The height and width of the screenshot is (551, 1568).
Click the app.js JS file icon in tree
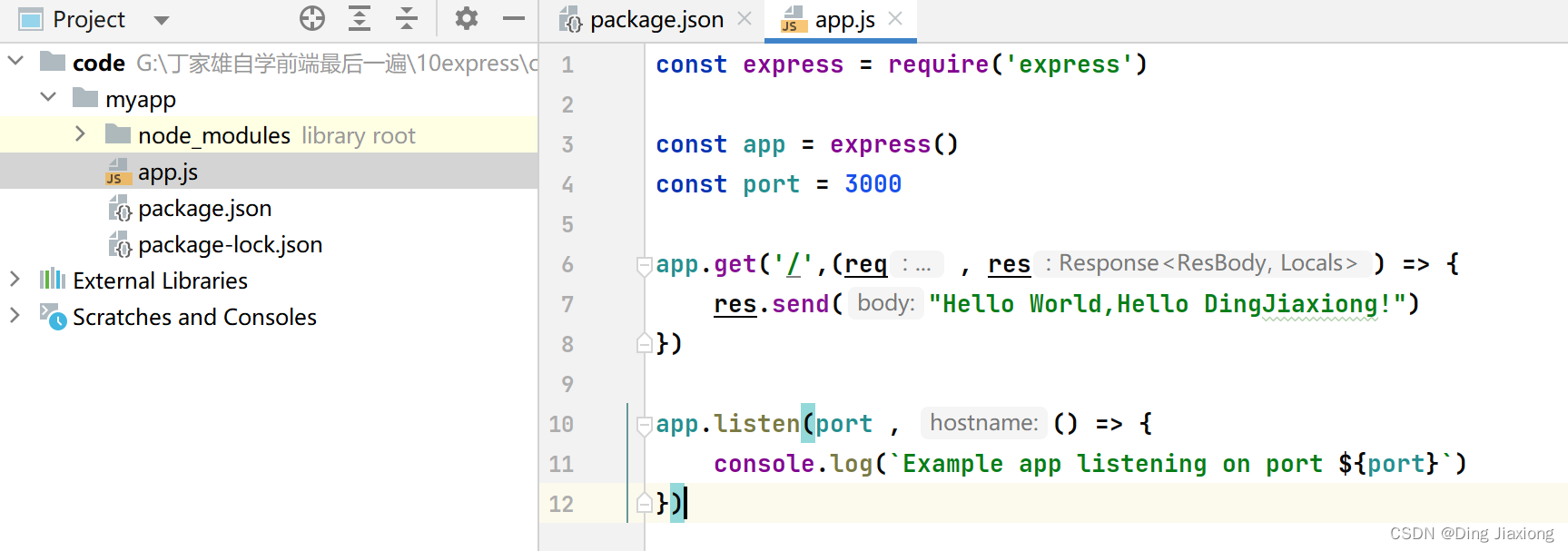119,172
